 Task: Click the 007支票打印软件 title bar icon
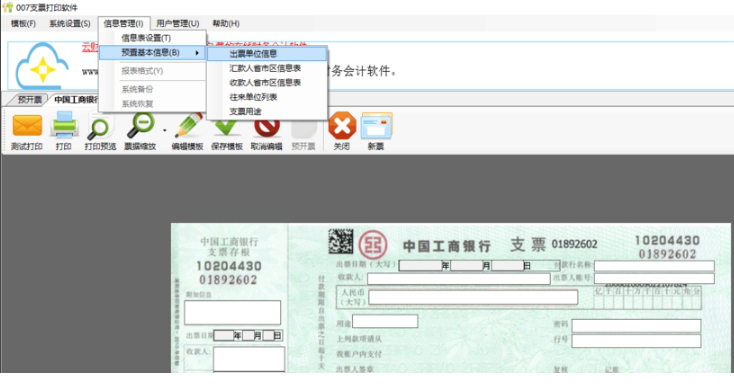point(7,7)
